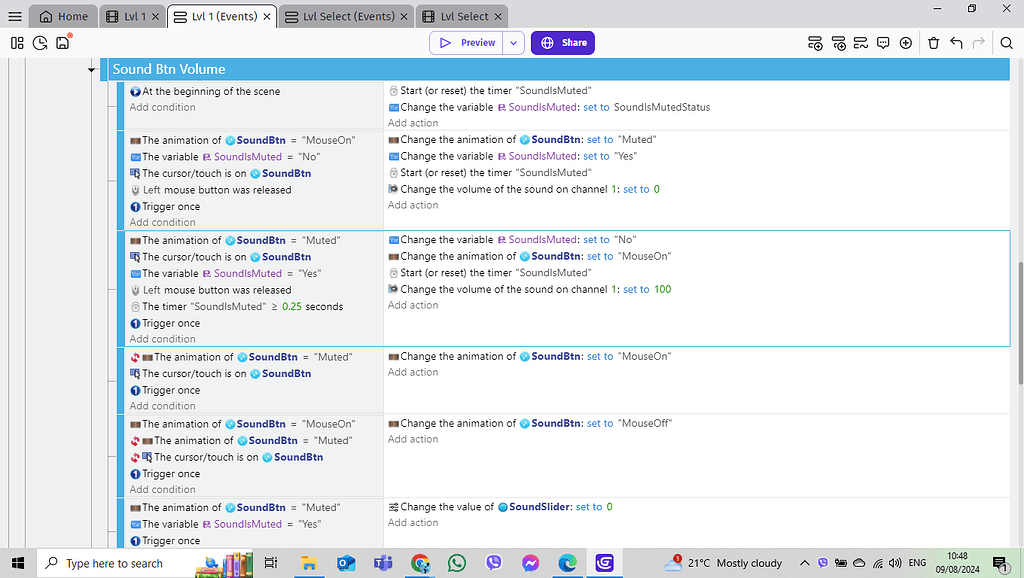Redo the last undone change
Image resolution: width=1024 pixels, height=578 pixels.
point(978,43)
